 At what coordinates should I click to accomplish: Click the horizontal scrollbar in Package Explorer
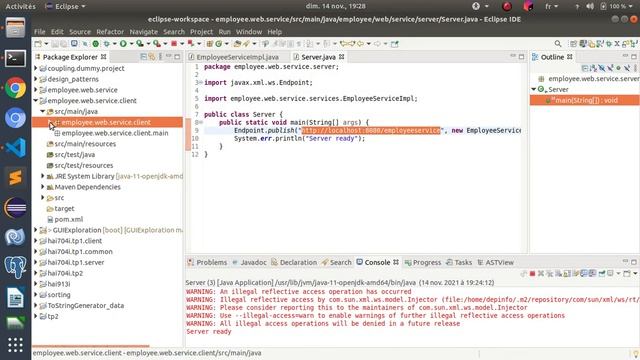91,346
